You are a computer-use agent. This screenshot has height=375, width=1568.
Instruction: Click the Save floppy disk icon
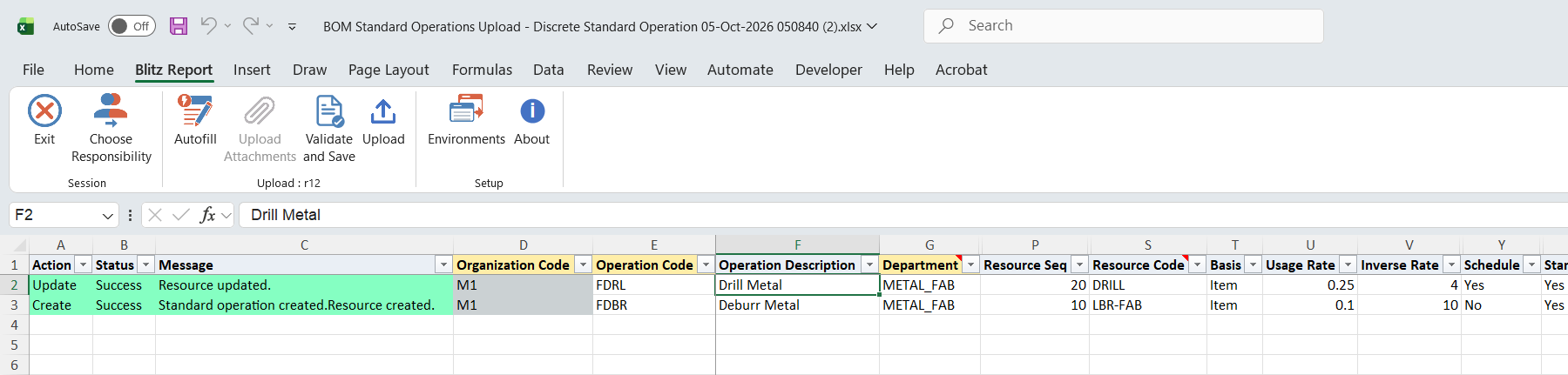[x=179, y=26]
